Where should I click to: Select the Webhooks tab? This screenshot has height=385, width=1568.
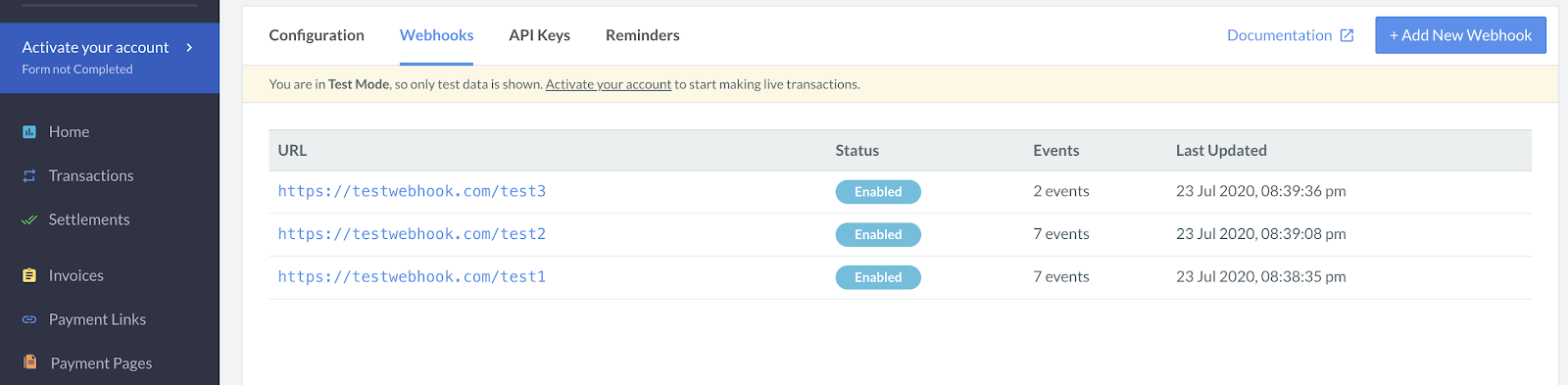tap(436, 35)
